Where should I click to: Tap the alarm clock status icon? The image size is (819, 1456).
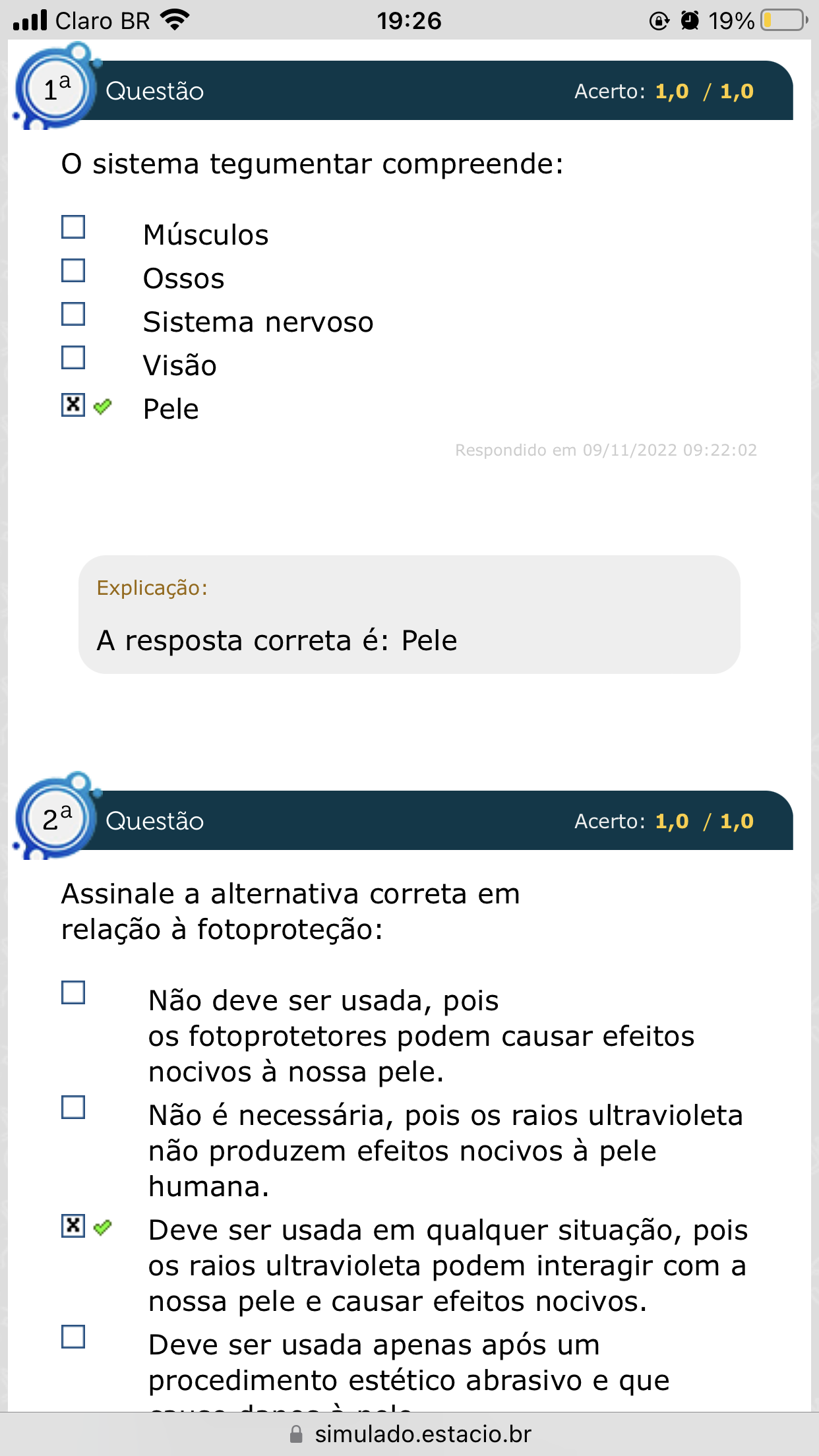tap(690, 20)
